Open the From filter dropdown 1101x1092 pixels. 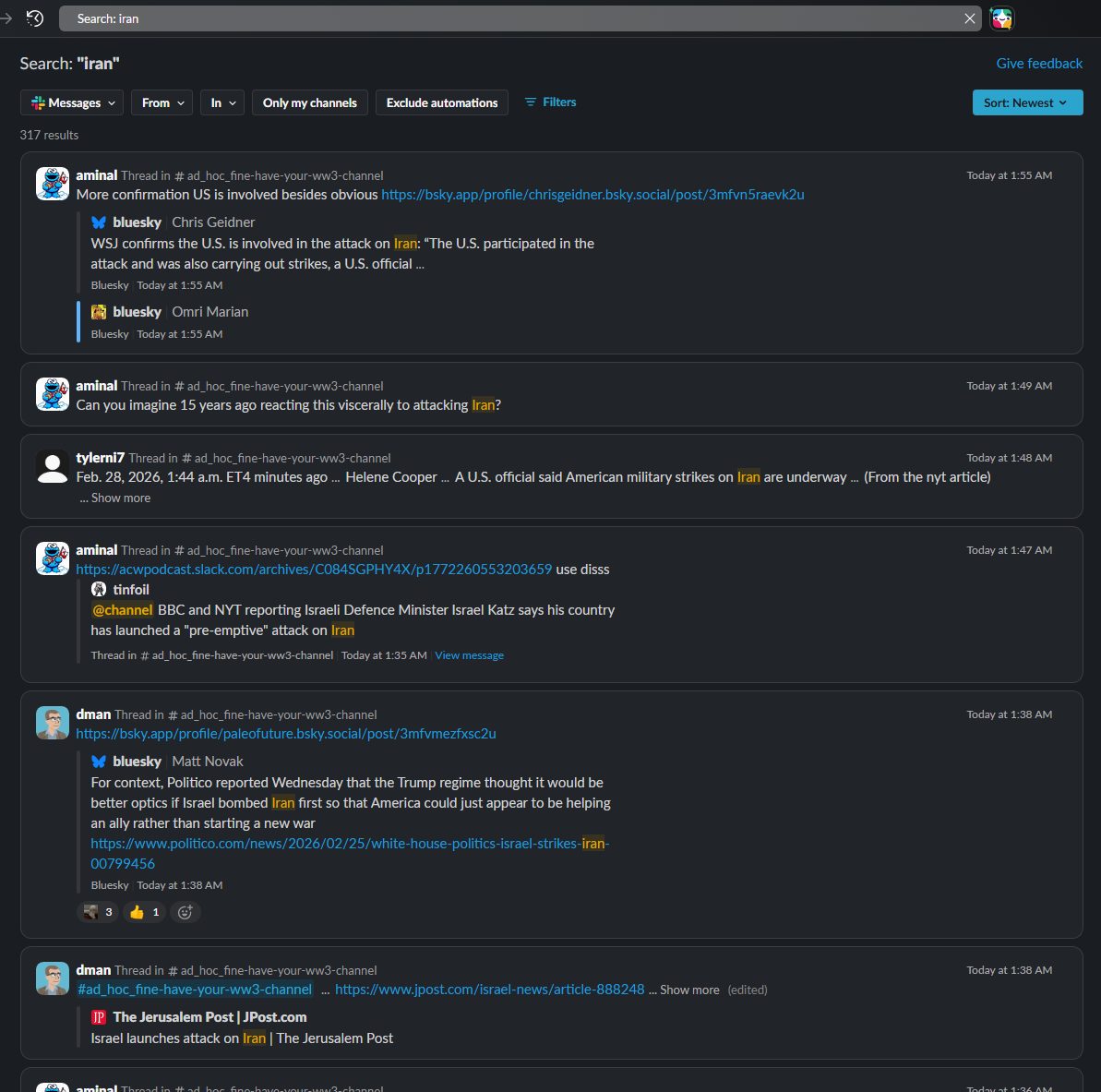tap(162, 102)
